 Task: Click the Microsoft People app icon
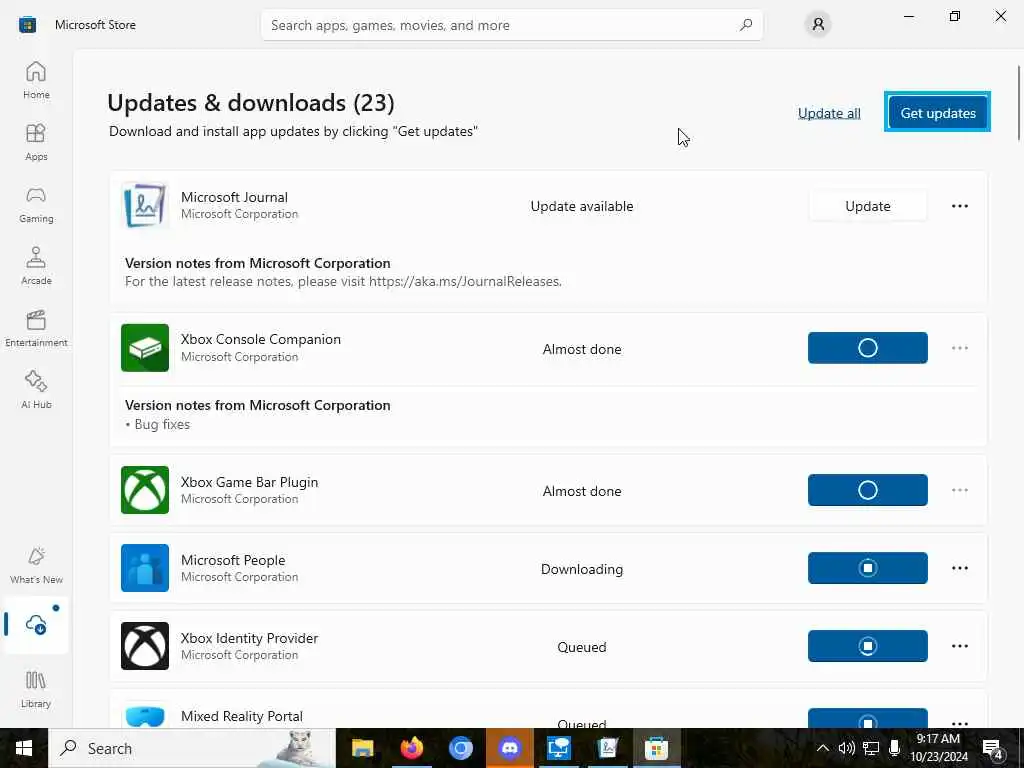145,568
